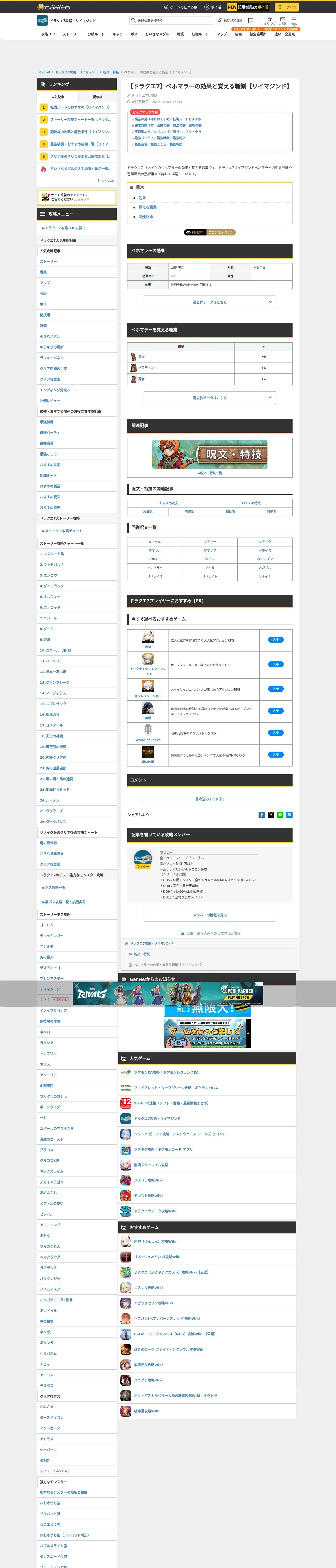This screenshot has width=336, height=1568.
Task: Open the 最強装備 sidebar link
Action: [46, 422]
